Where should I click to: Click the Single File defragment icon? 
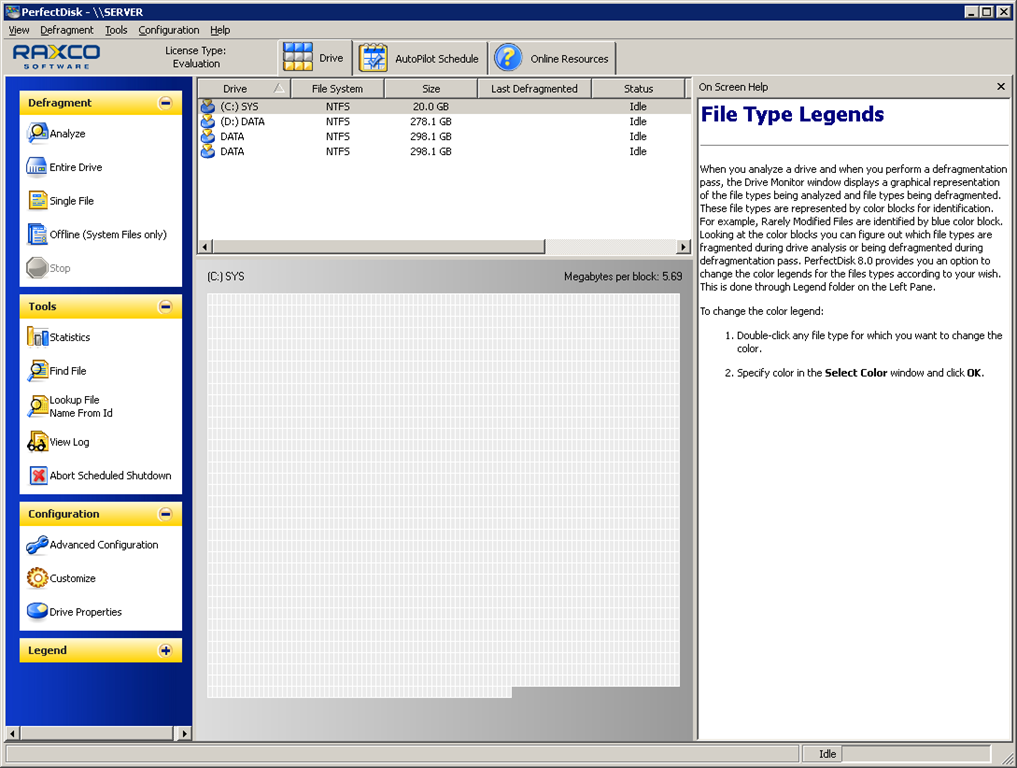pyautogui.click(x=37, y=200)
